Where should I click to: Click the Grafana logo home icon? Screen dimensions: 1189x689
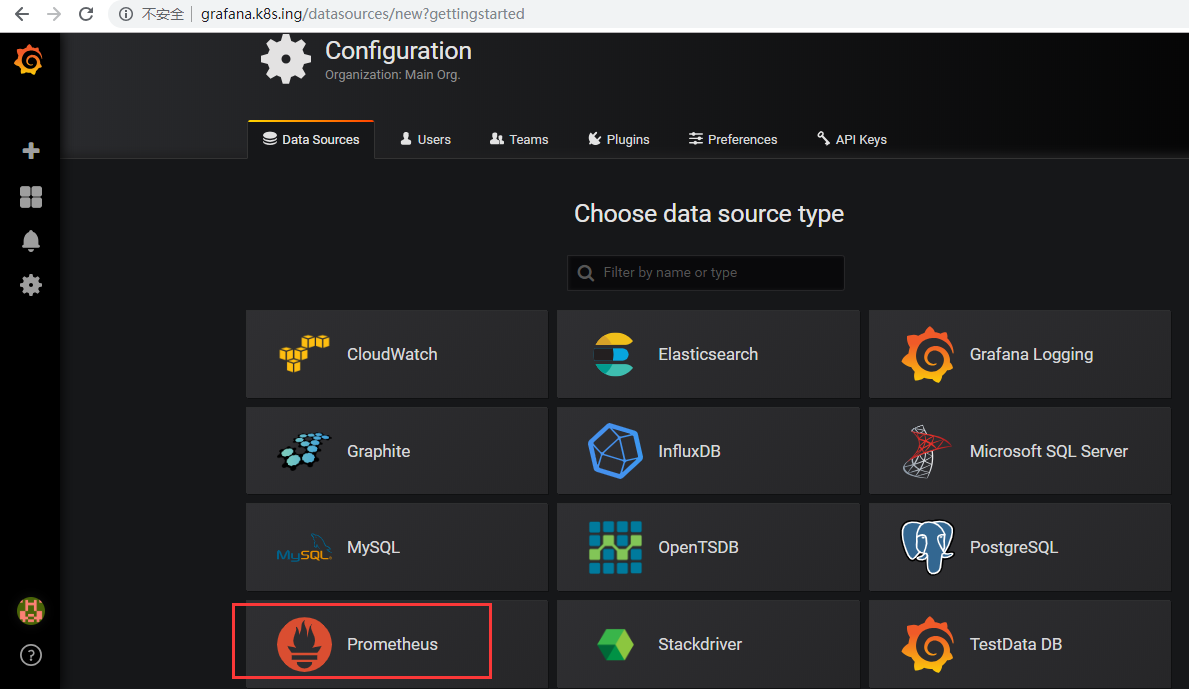pos(29,60)
